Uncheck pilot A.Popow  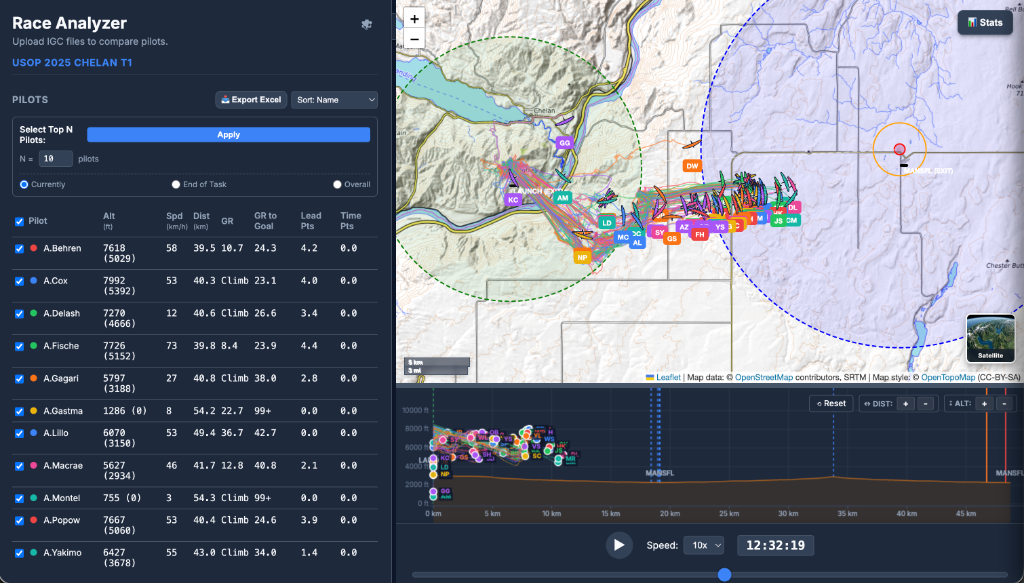click(x=19, y=521)
